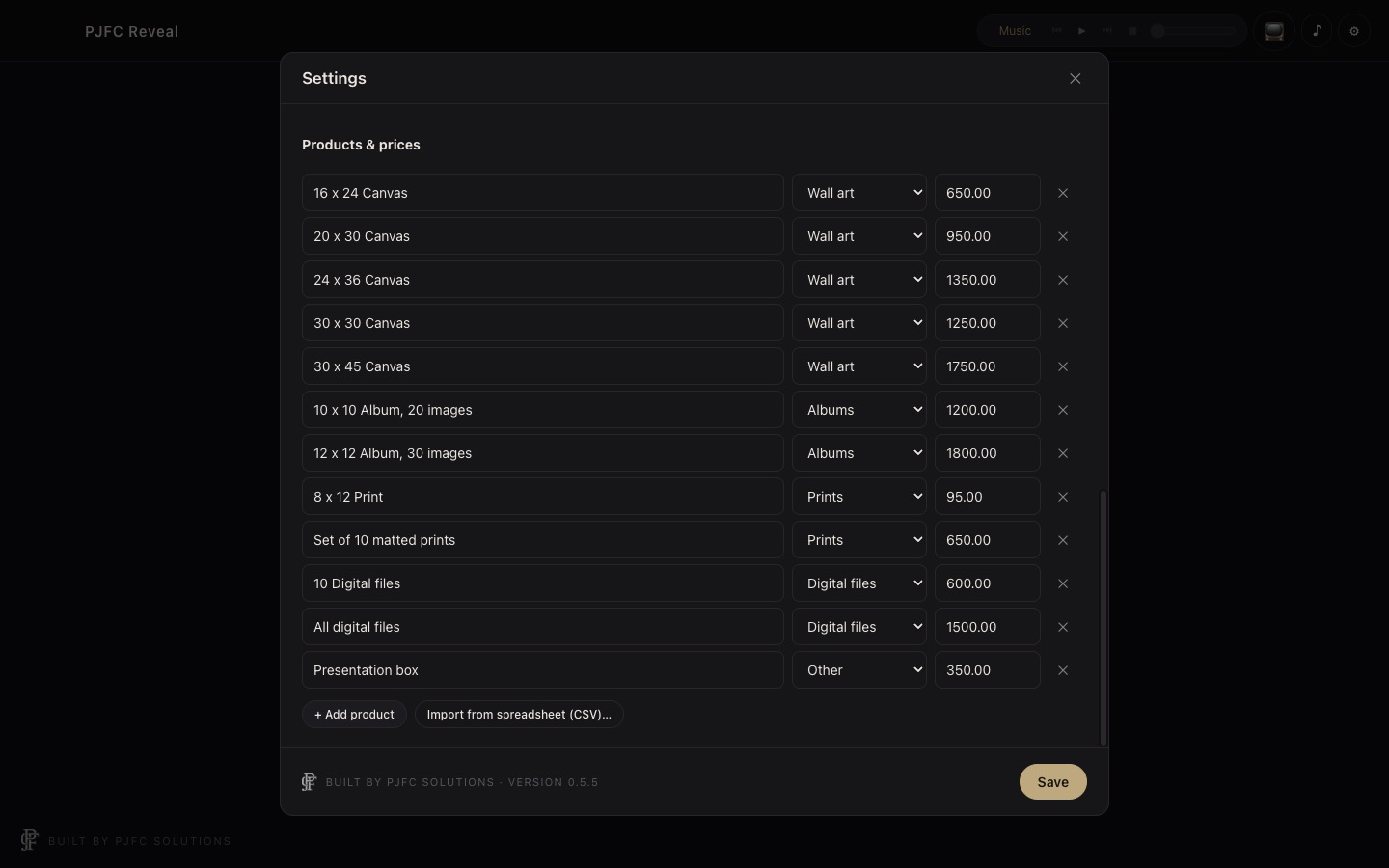Open category dropdown for 12 x 12 Album
The width and height of the screenshot is (1389, 868).
click(859, 453)
